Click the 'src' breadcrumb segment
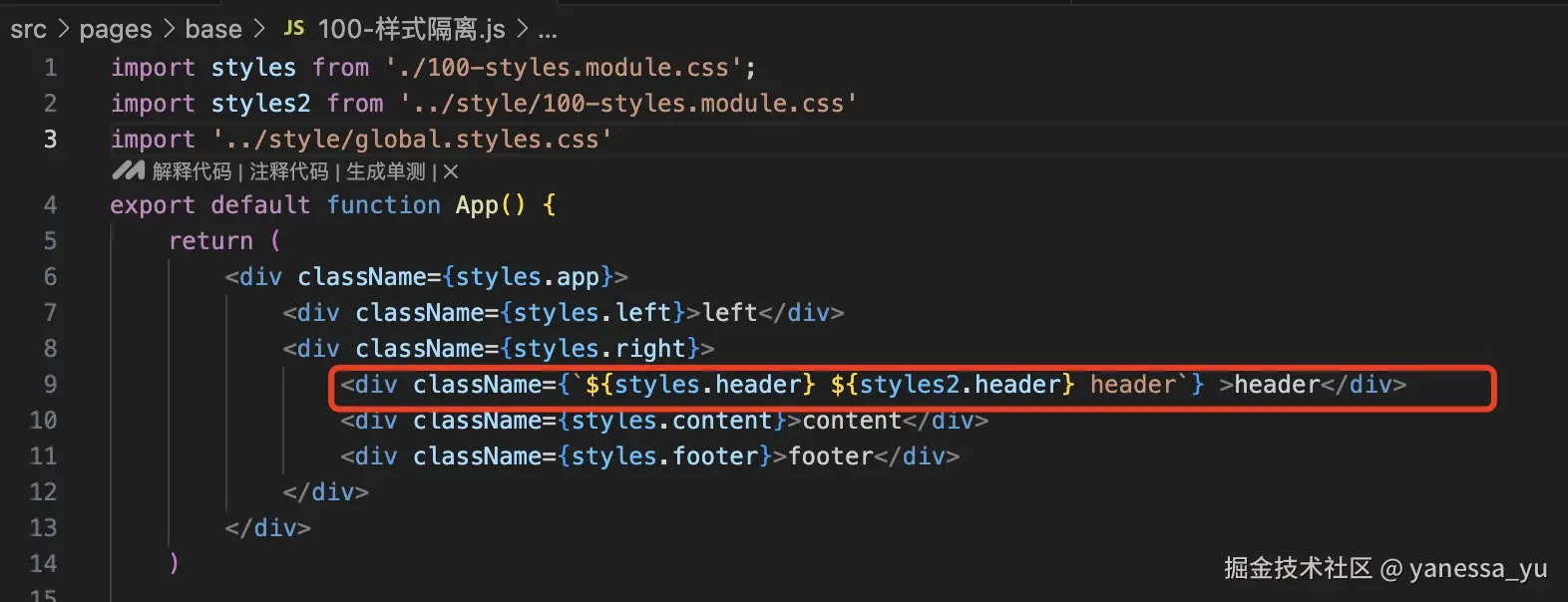Image resolution: width=1568 pixels, height=602 pixels. point(29,30)
